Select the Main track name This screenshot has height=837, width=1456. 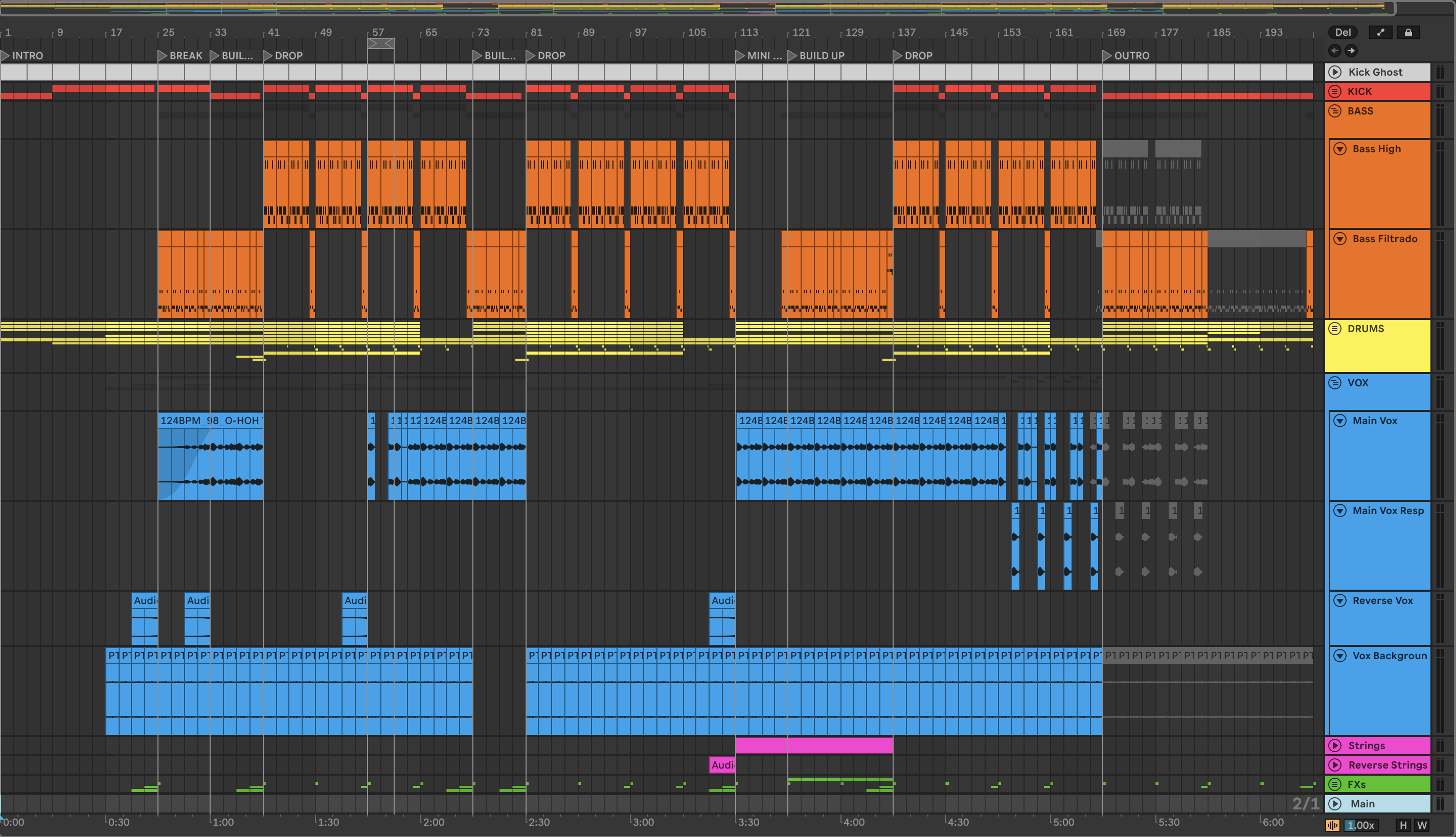pos(1362,804)
